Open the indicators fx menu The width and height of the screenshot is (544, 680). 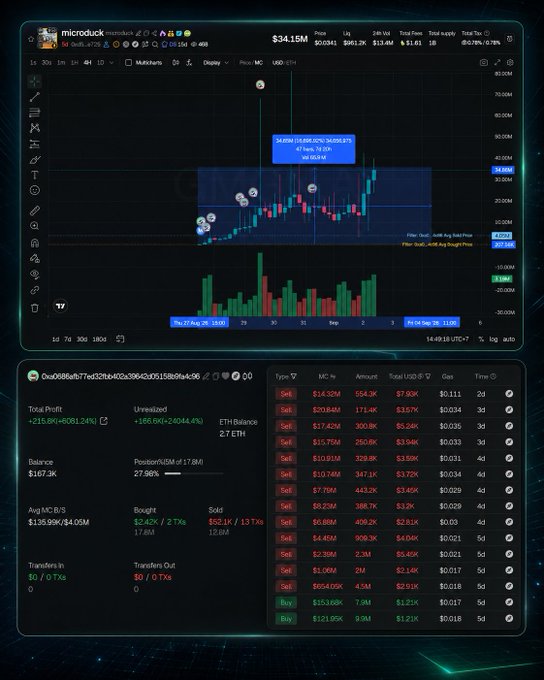(x=189, y=62)
